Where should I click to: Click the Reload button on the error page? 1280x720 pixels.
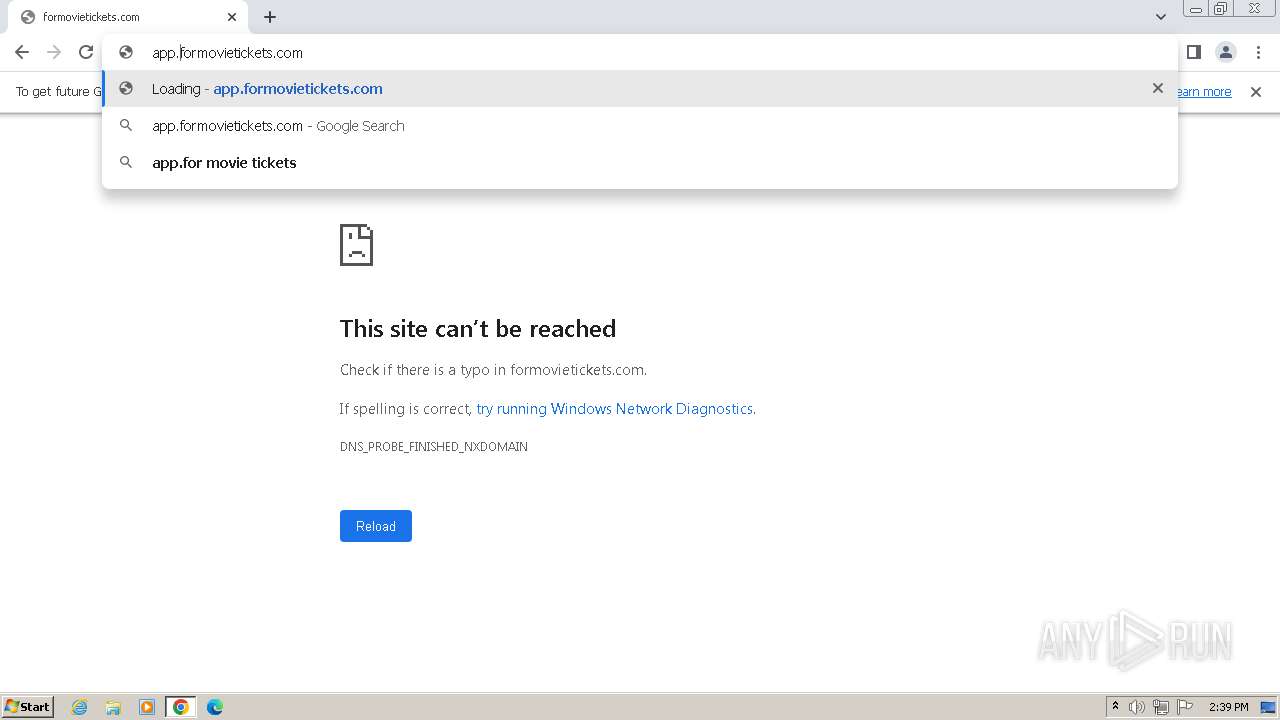(376, 526)
